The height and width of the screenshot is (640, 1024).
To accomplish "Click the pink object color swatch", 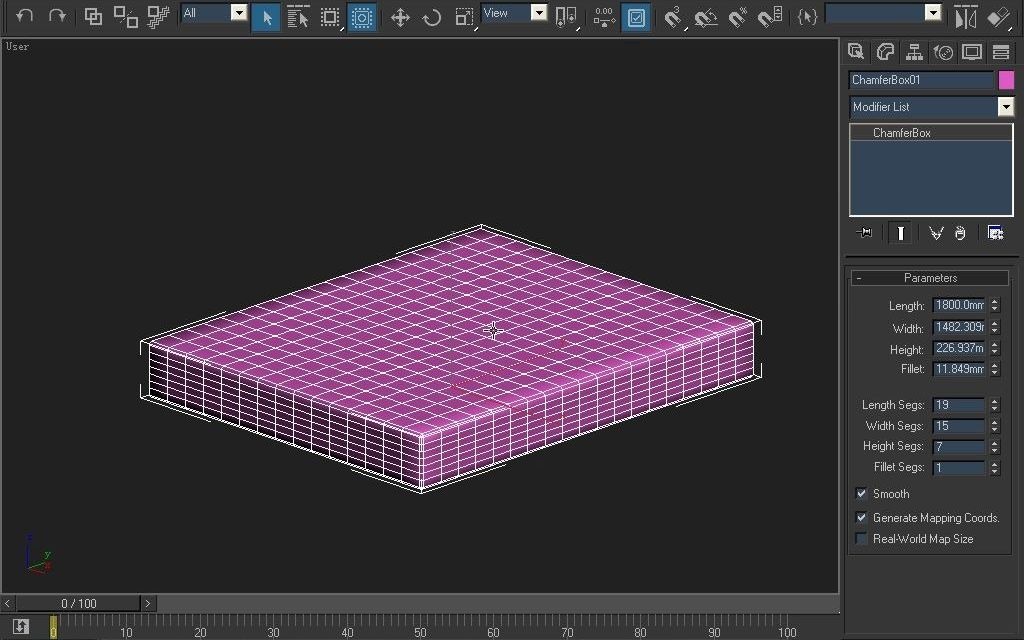I will (1006, 80).
